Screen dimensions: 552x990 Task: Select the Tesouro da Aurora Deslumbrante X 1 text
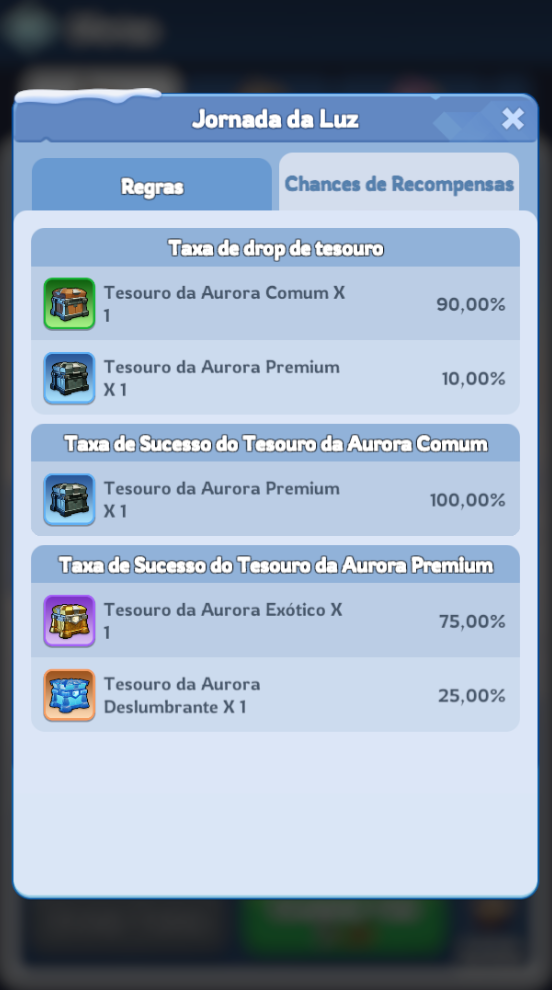pyautogui.click(x=182, y=695)
